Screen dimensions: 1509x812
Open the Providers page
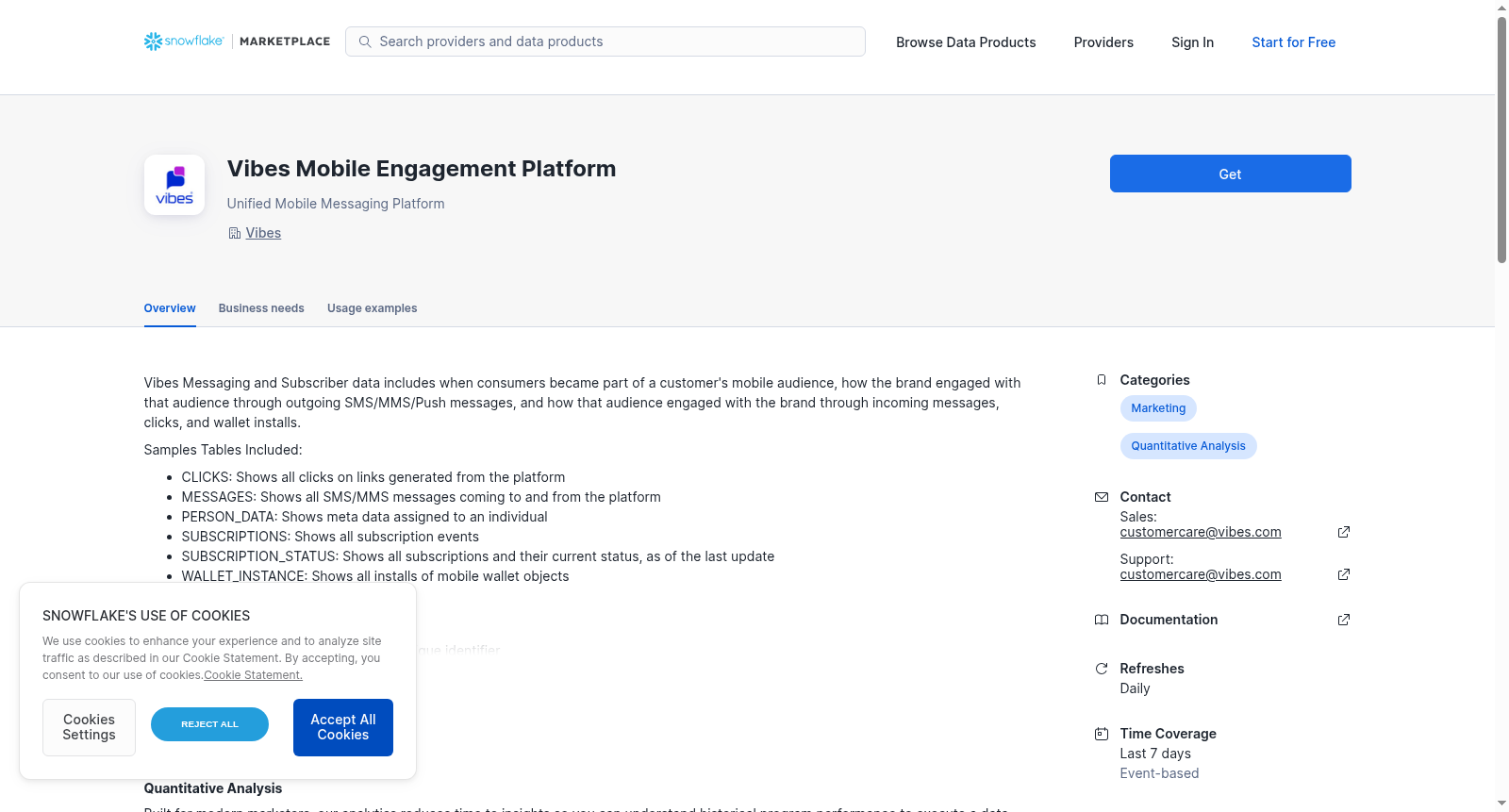click(x=1103, y=42)
